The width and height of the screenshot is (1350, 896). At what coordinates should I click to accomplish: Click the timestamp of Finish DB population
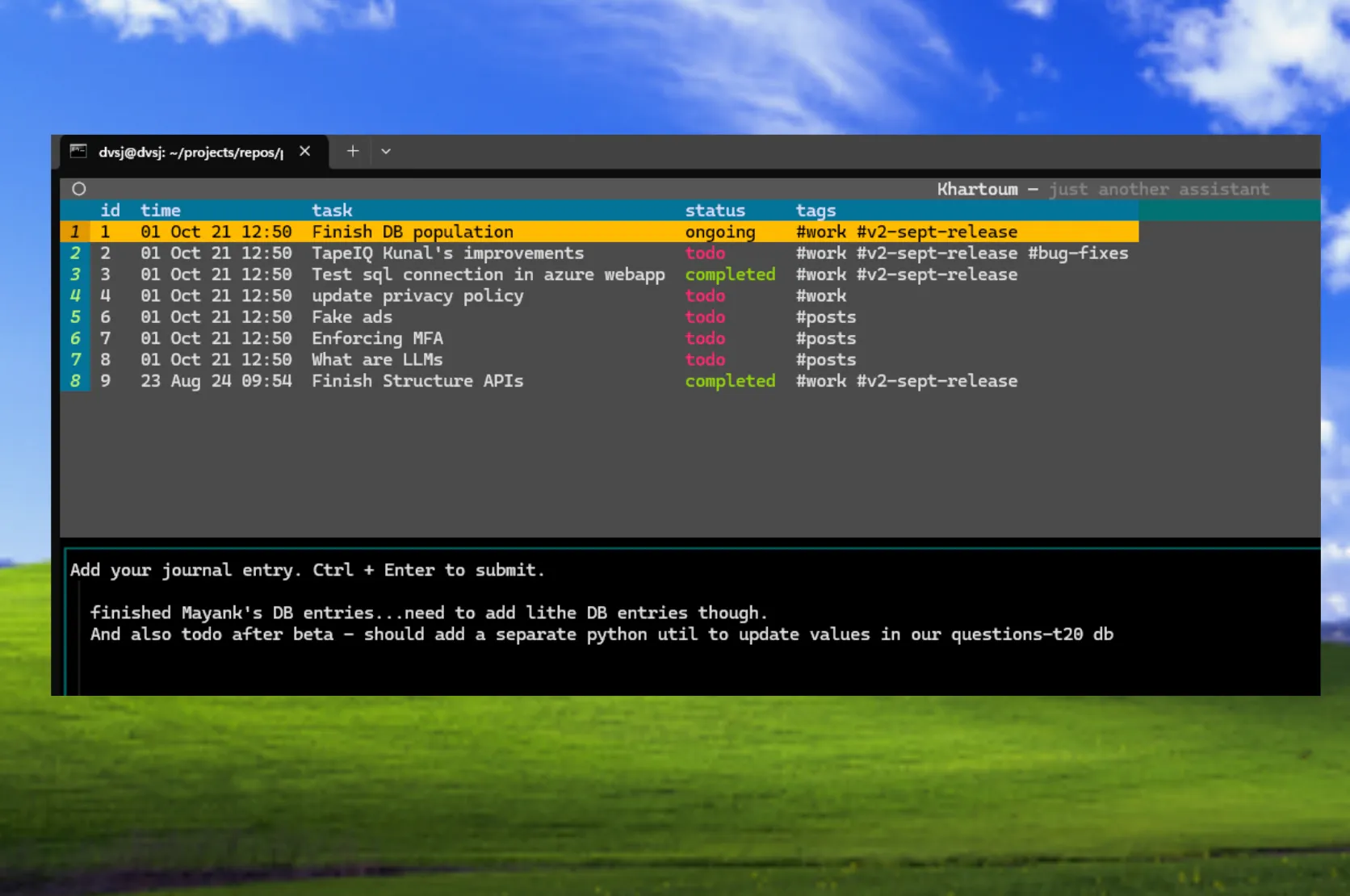tap(216, 232)
